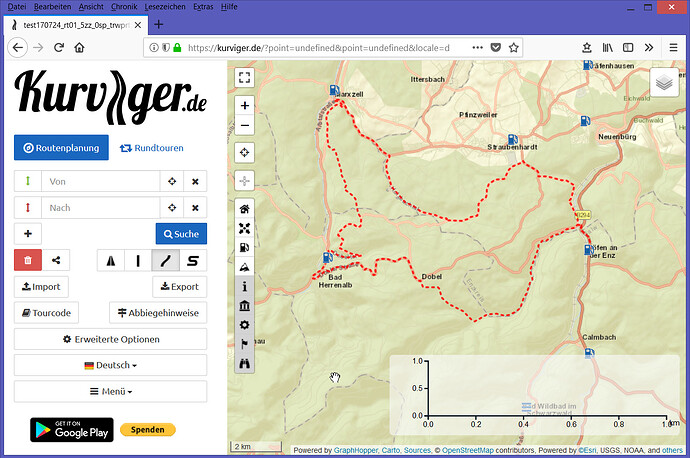Image resolution: width=690 pixels, height=458 pixels.
Task: Toggle fullscreen map view
Action: pos(244,78)
